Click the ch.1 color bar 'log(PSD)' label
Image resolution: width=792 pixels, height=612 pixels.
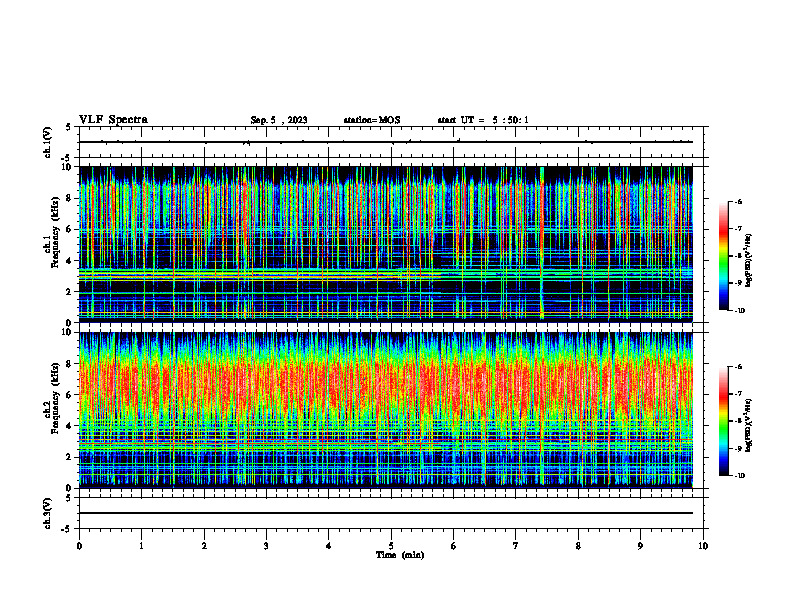pyautogui.click(x=749, y=261)
